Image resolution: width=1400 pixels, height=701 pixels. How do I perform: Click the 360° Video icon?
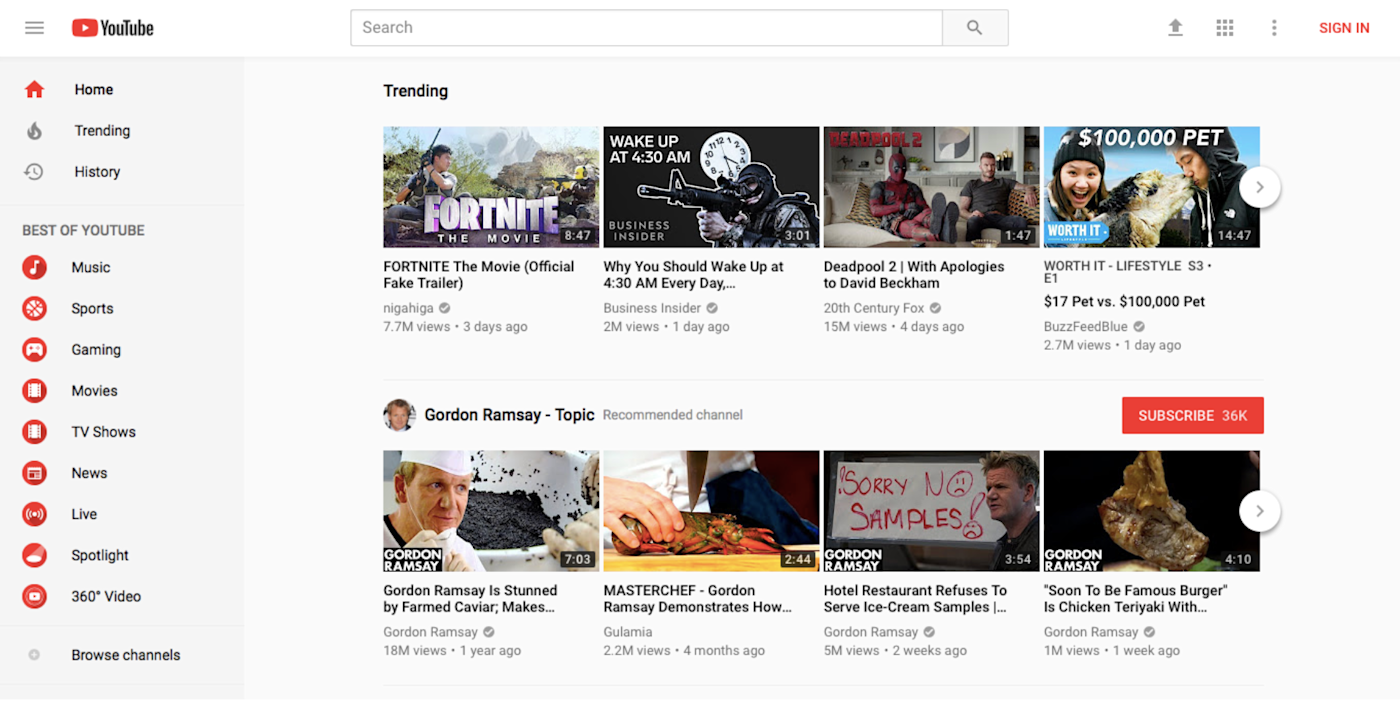[35, 596]
